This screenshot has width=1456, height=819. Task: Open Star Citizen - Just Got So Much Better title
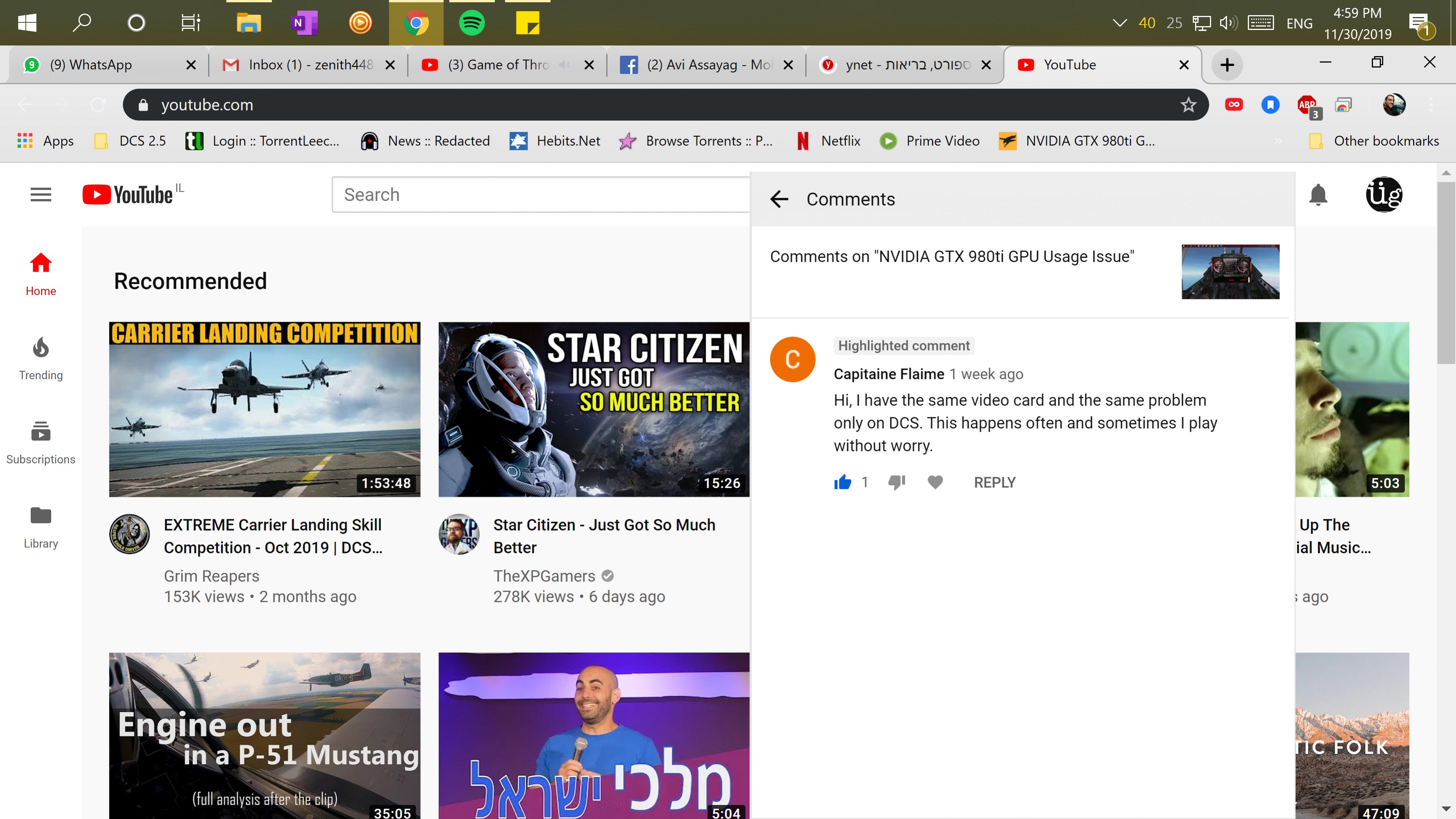pos(604,536)
